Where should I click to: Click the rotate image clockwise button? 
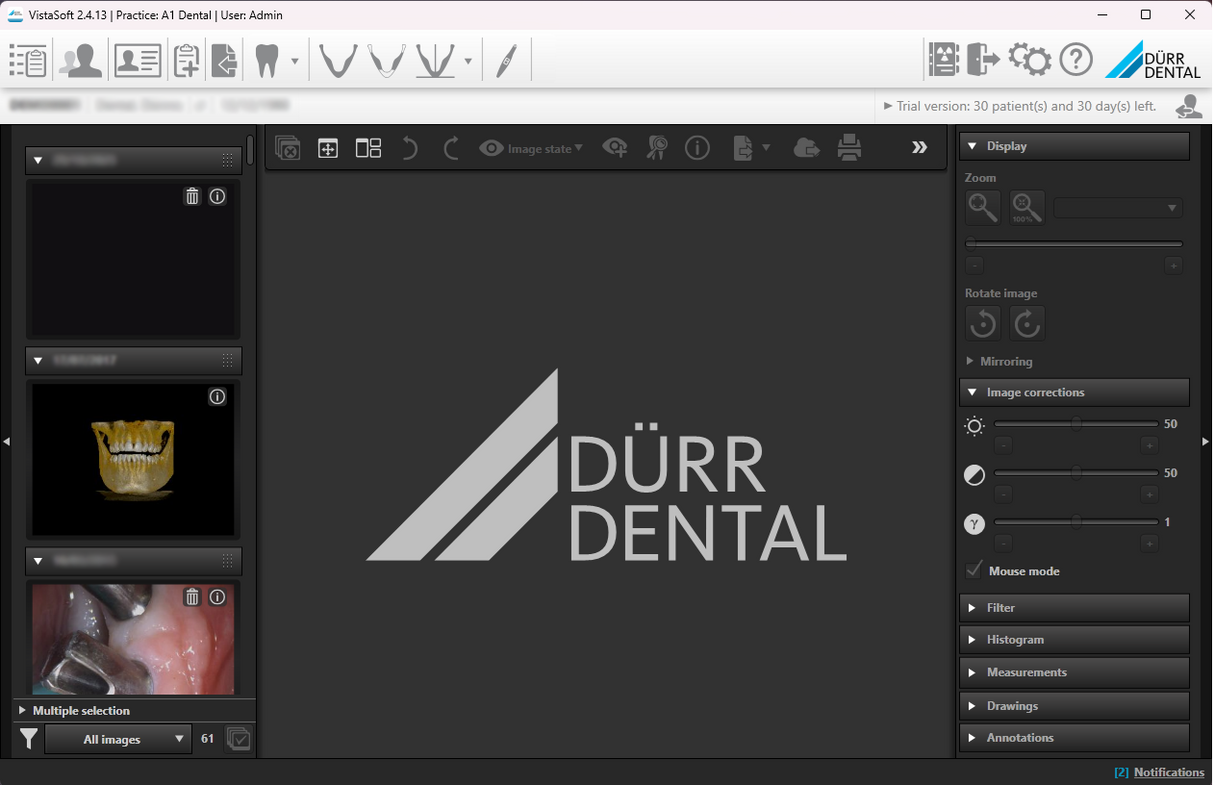click(x=1027, y=323)
